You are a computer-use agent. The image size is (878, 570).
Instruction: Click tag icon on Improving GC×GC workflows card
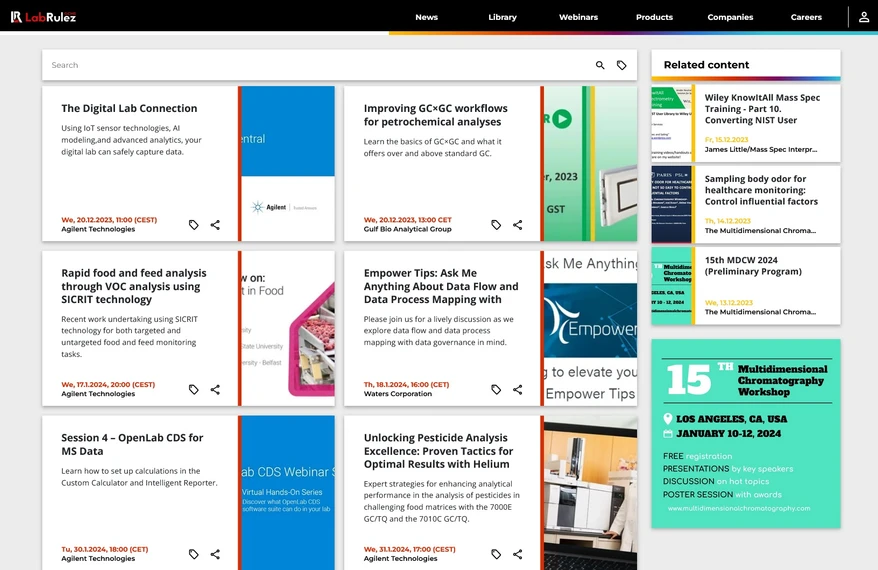[x=496, y=225]
